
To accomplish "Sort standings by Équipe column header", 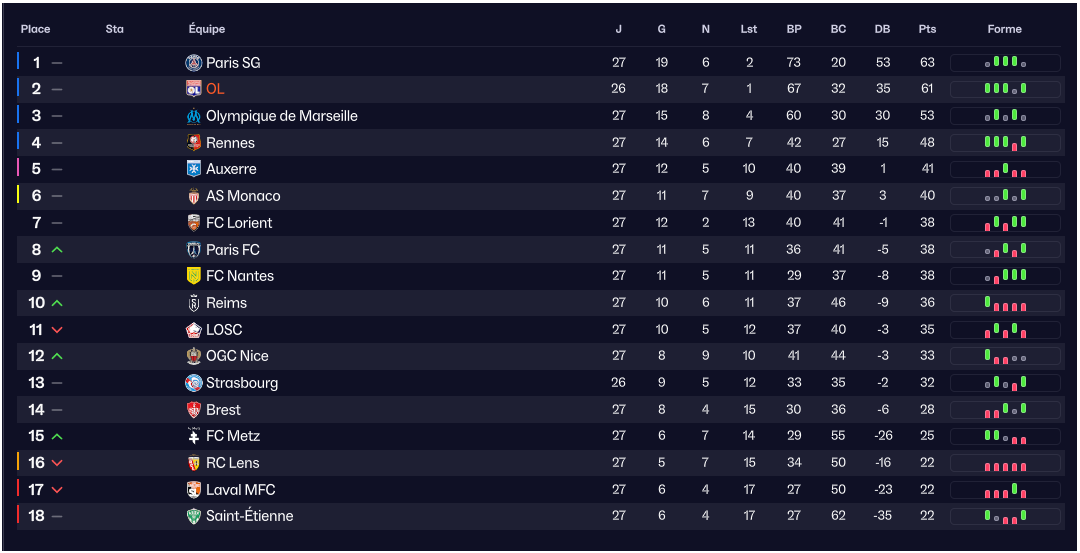I will 207,29.
